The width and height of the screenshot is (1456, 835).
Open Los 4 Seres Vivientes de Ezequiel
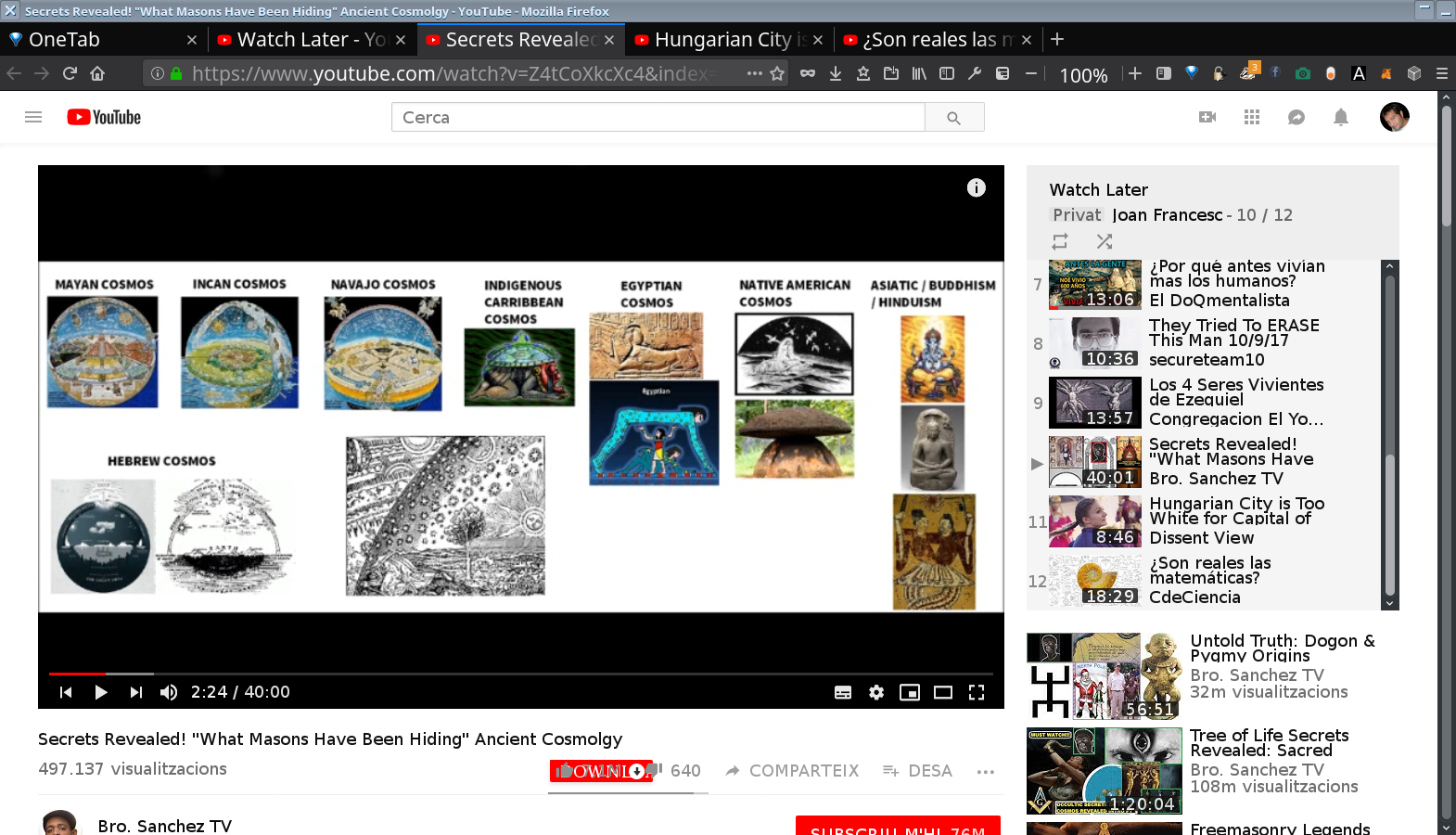click(1203, 403)
